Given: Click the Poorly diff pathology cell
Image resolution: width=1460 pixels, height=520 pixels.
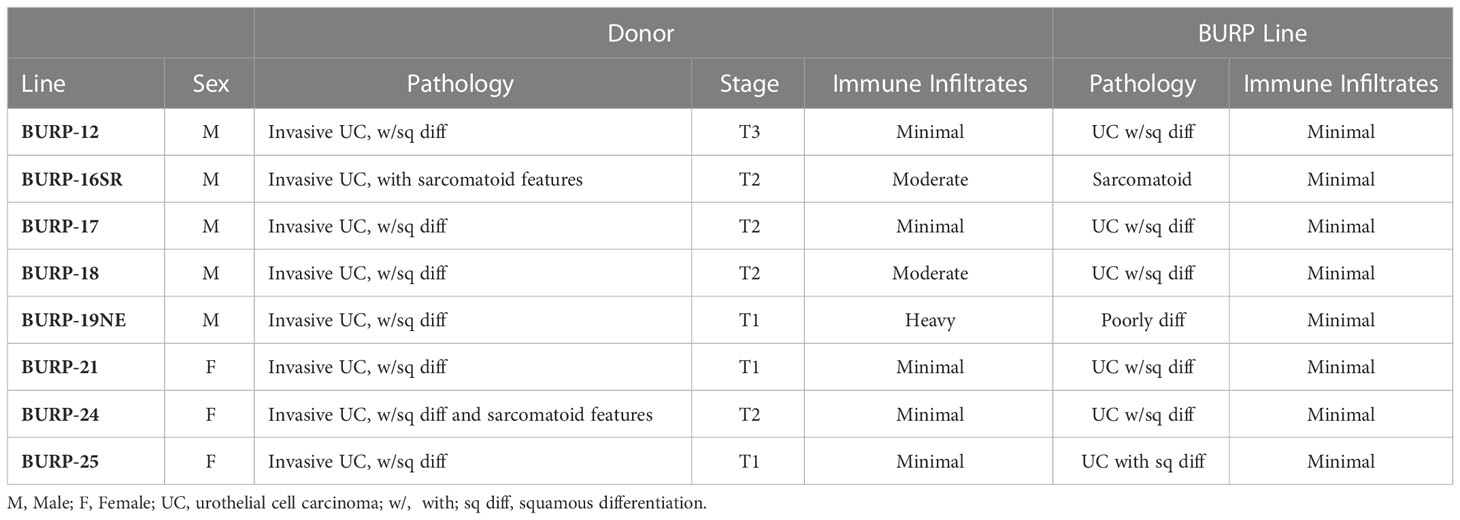Looking at the screenshot, I should pyautogui.click(x=1142, y=321).
